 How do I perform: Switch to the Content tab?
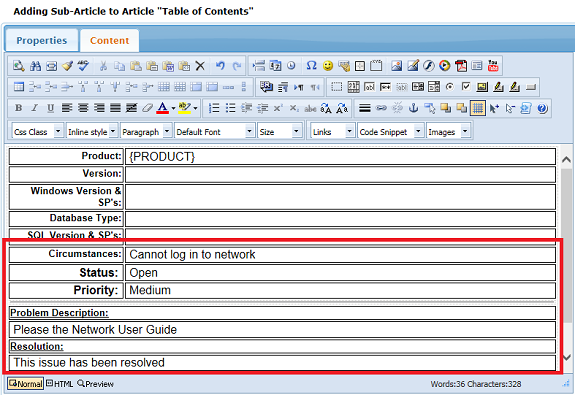(x=110, y=40)
